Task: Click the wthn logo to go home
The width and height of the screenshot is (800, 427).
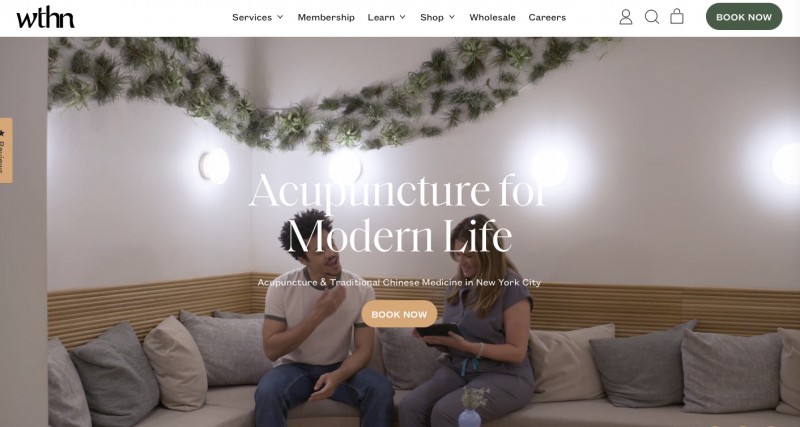Action: [x=45, y=18]
